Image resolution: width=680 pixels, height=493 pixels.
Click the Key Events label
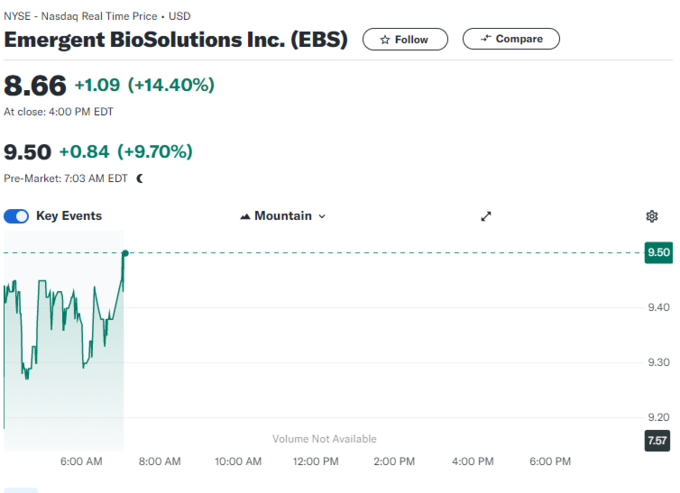69,216
